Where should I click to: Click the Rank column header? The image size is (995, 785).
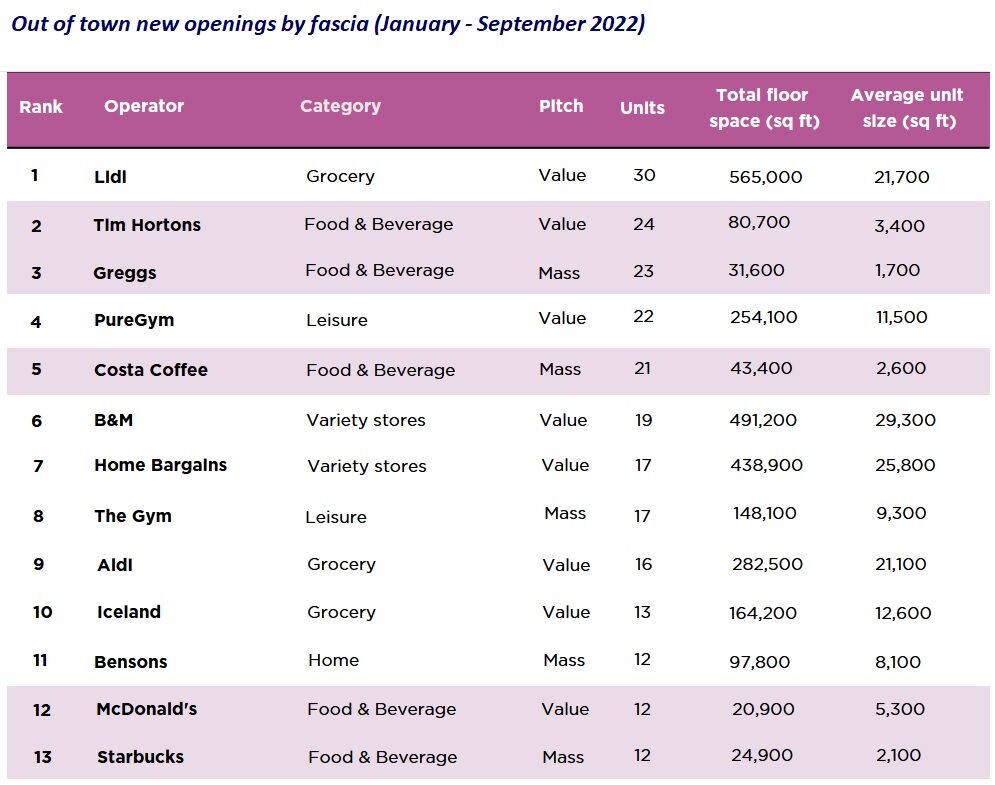click(41, 107)
